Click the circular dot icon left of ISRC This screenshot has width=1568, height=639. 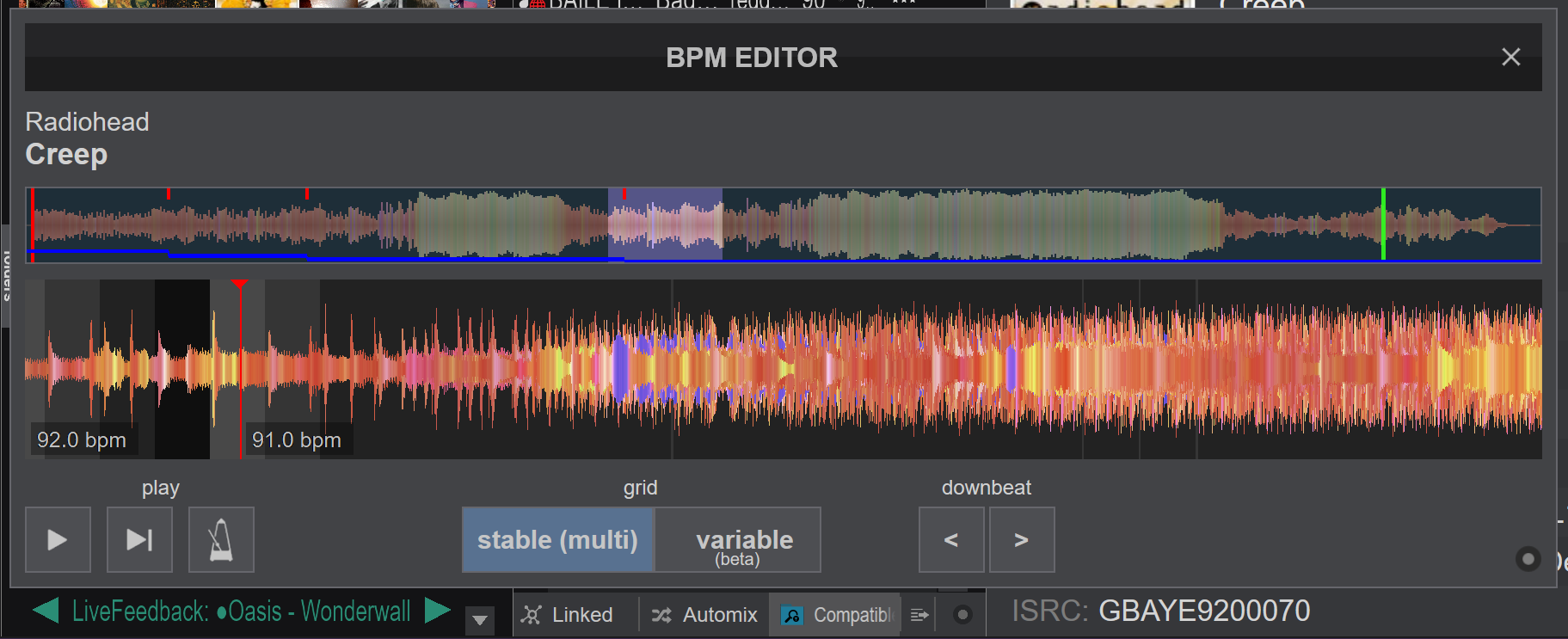coord(962,615)
